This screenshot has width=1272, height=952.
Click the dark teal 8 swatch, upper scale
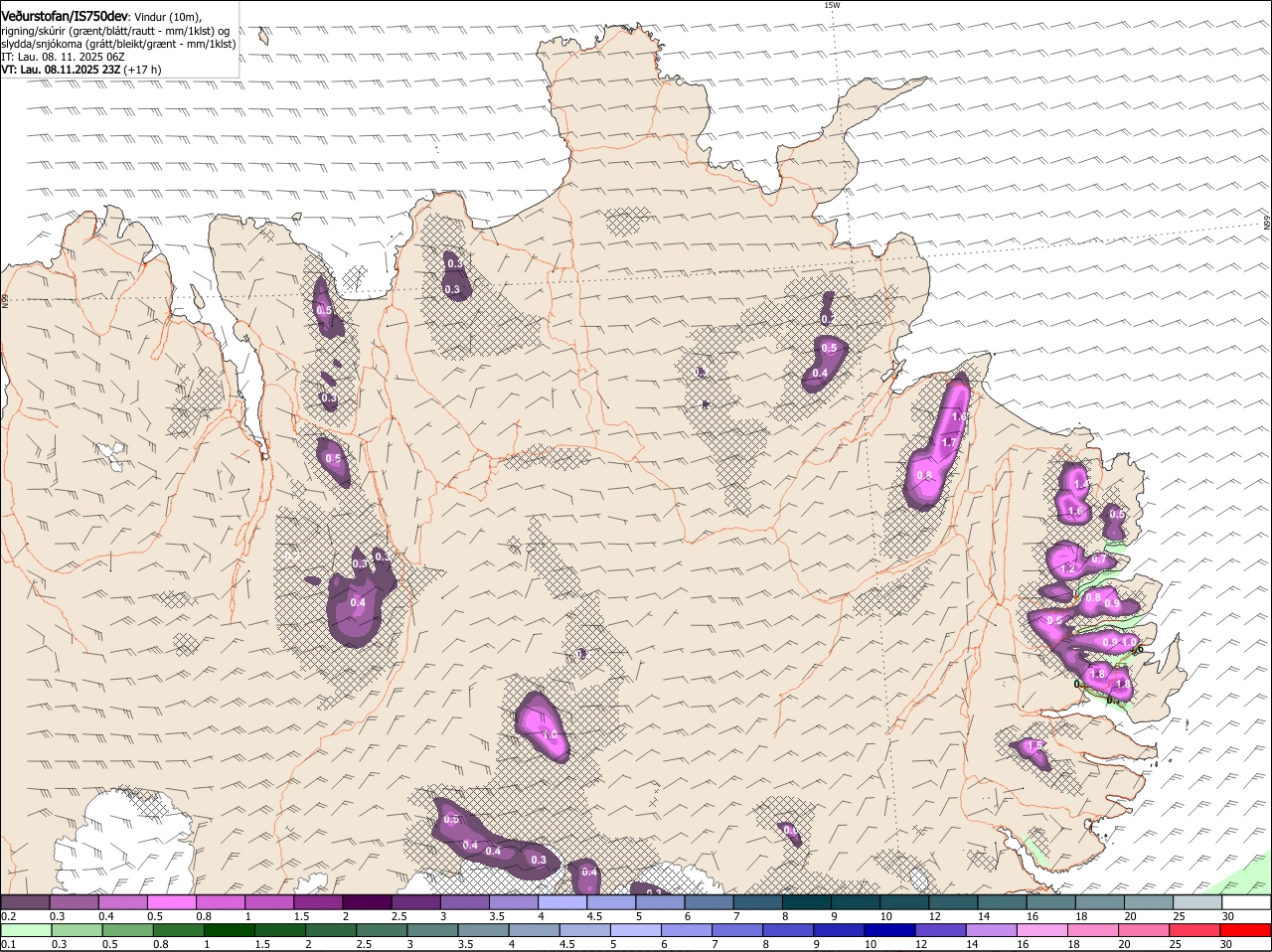[807, 902]
